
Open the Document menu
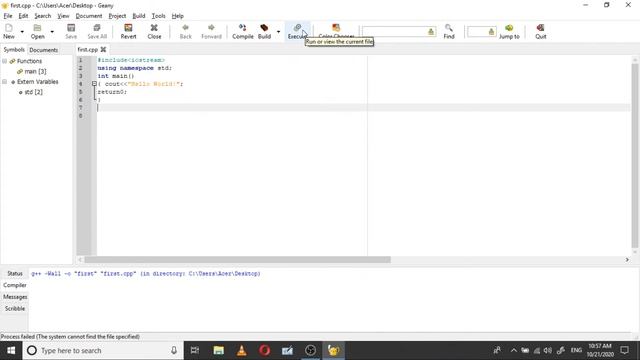coord(89,16)
